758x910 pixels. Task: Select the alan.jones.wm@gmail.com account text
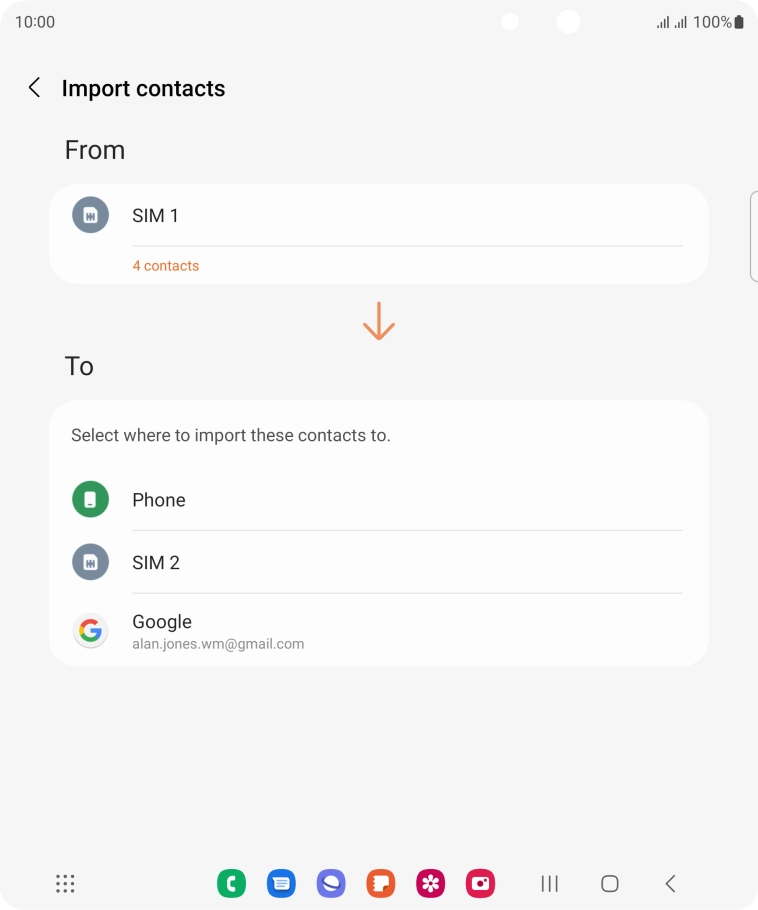click(x=218, y=644)
